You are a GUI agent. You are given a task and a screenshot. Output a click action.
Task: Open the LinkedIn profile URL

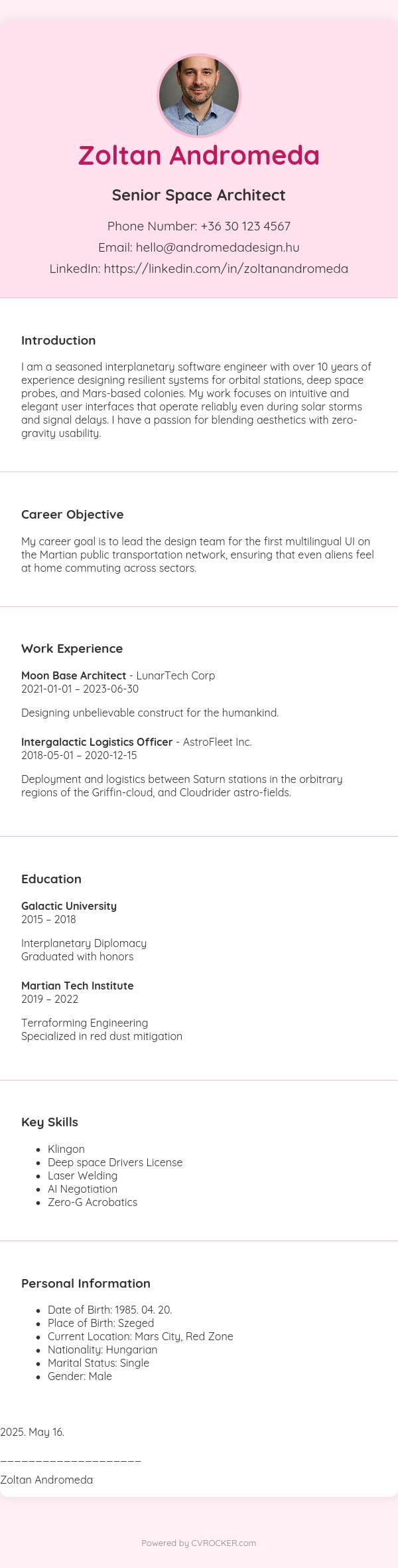tap(226, 269)
